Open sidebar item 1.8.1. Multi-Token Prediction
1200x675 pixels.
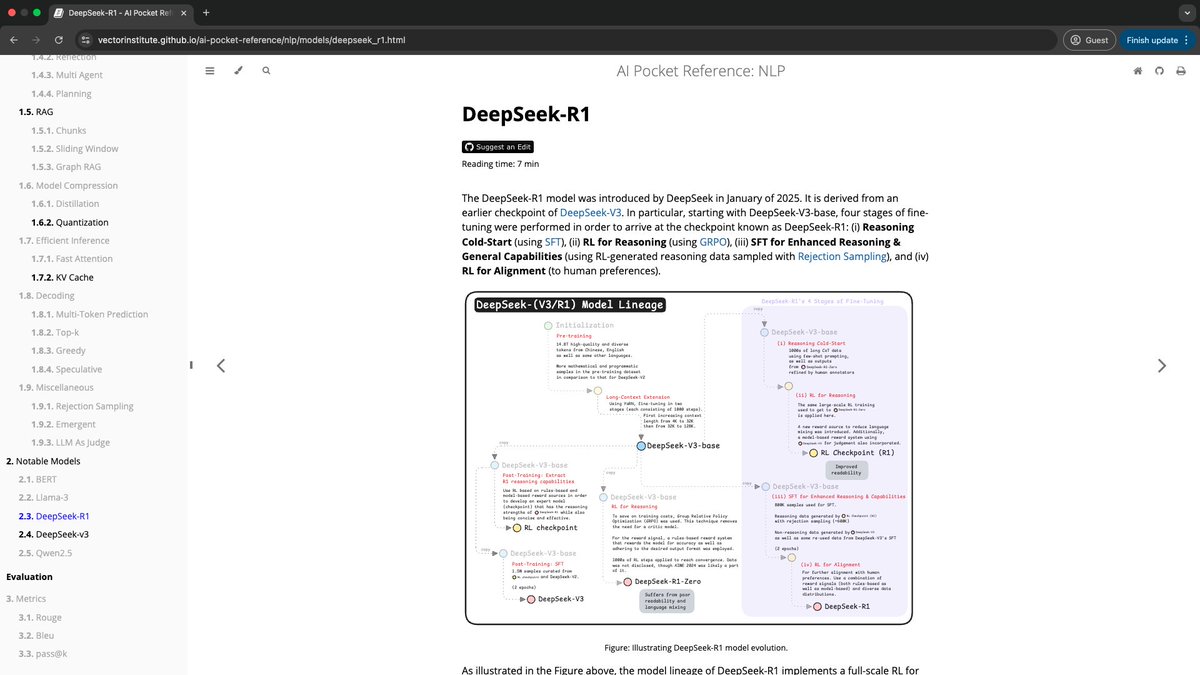(90, 314)
